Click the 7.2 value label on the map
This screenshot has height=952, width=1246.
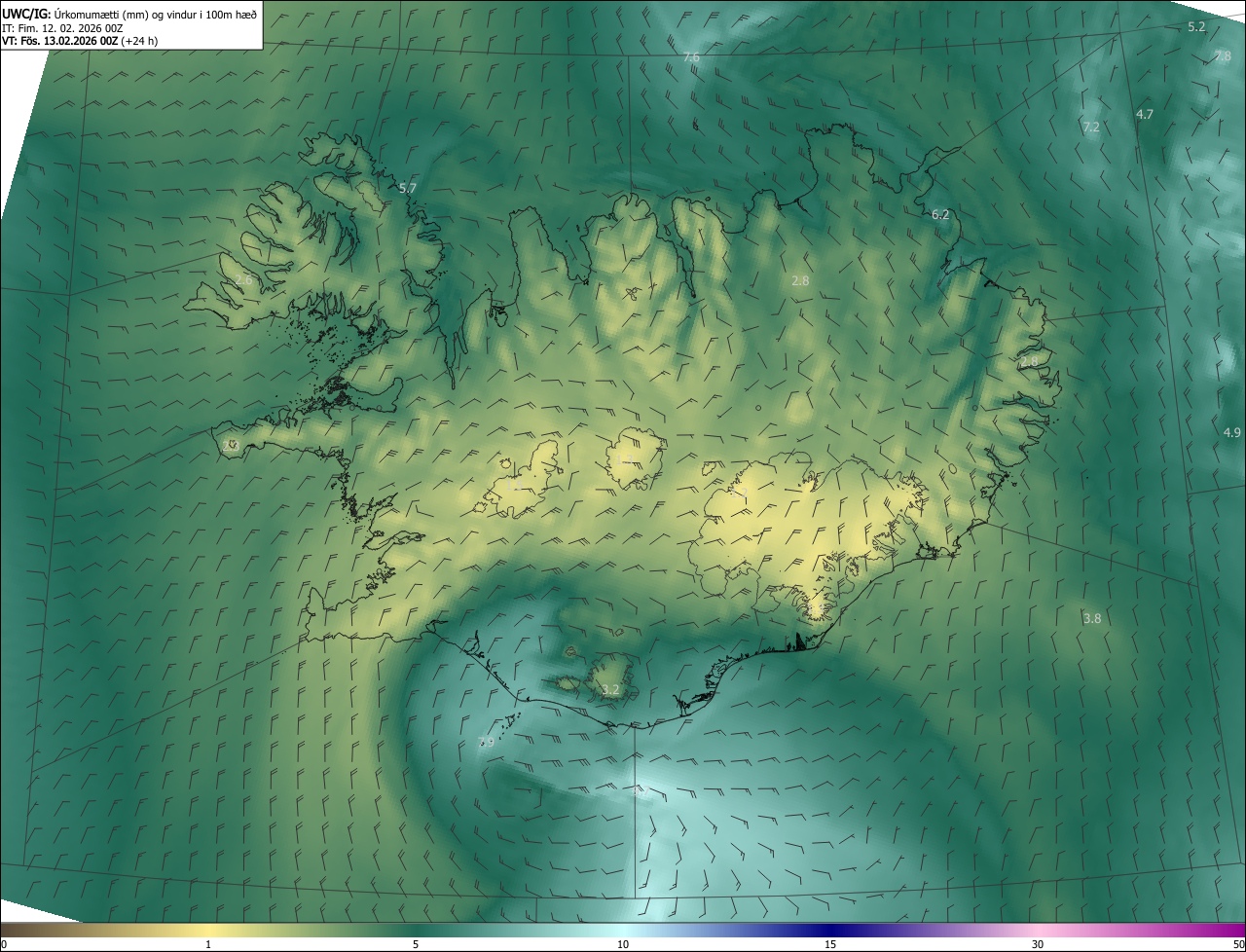point(1090,128)
